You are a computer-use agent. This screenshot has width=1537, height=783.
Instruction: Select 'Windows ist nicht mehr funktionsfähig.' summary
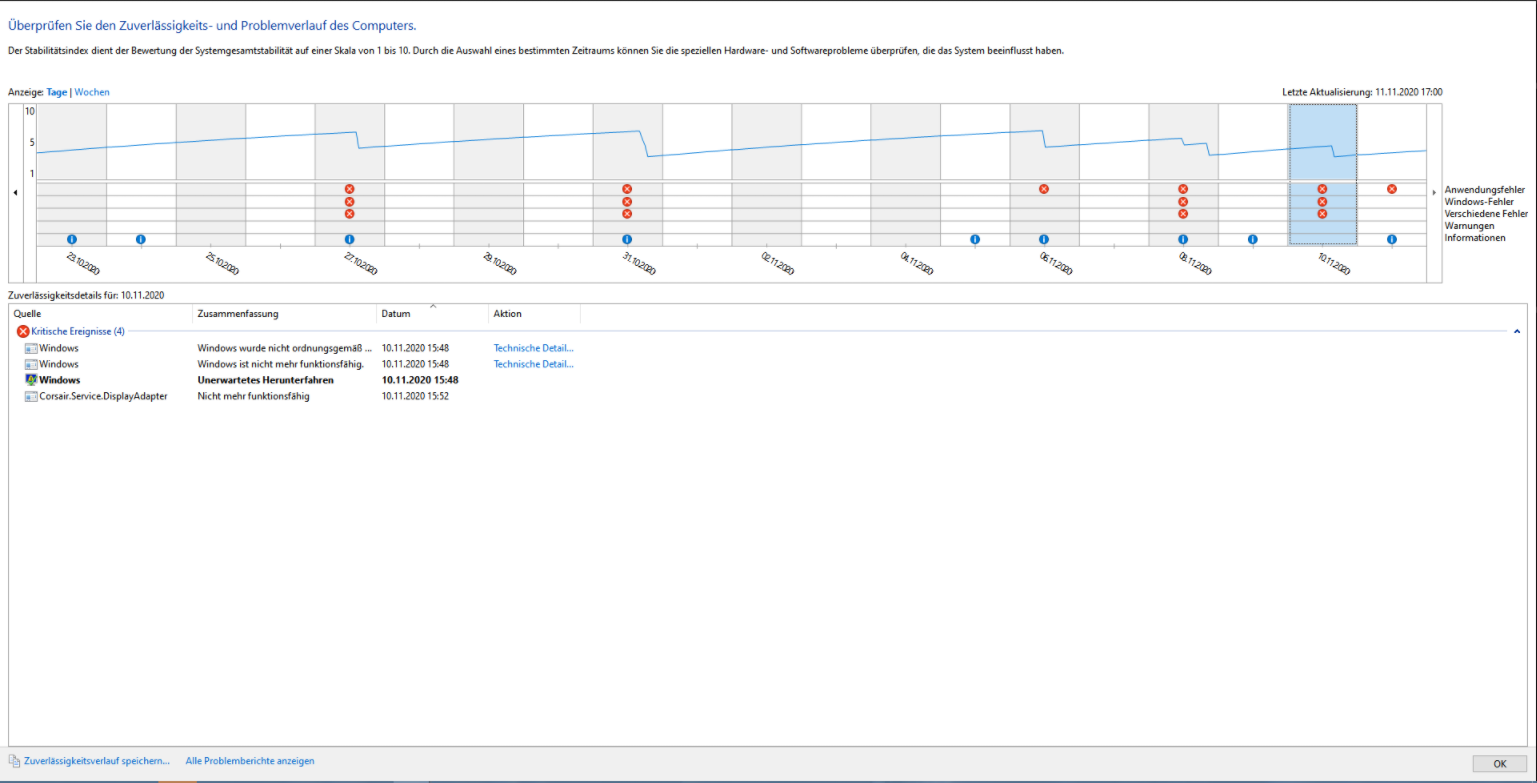[280, 364]
